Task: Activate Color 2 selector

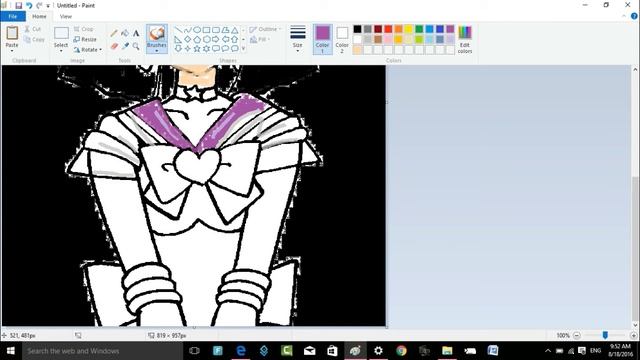Action: (x=342, y=39)
